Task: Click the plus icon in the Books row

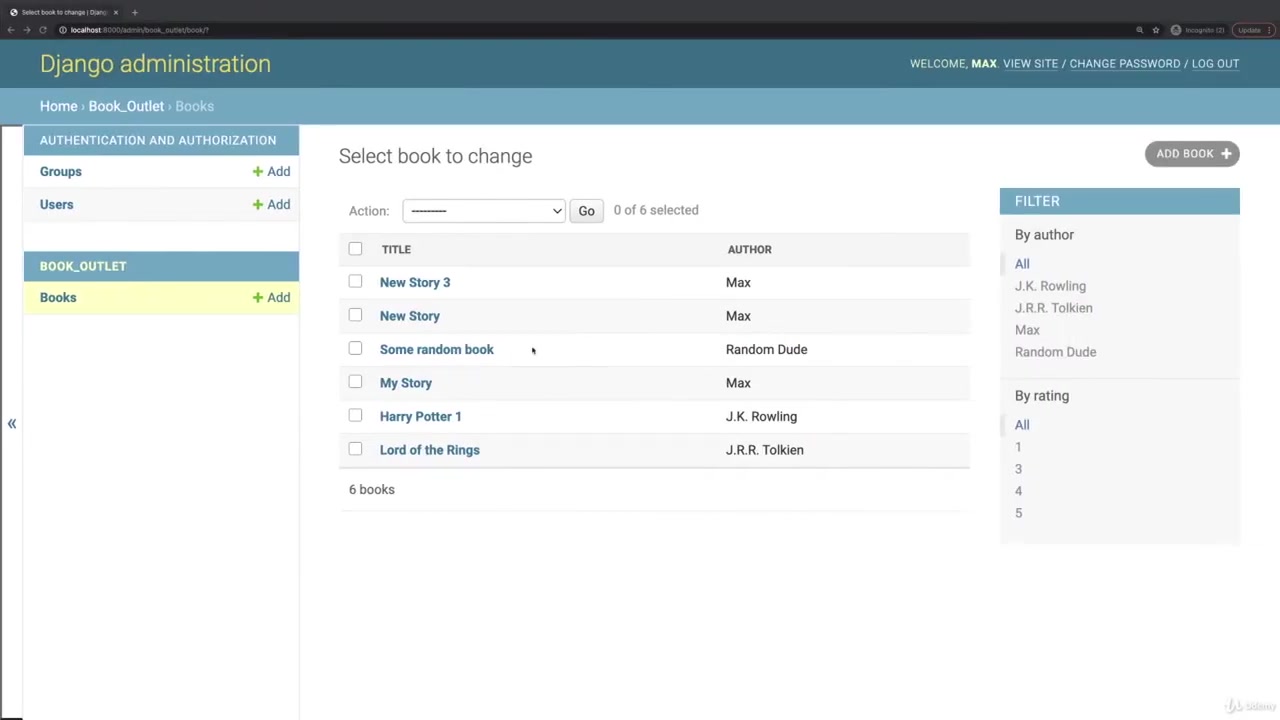Action: [258, 298]
